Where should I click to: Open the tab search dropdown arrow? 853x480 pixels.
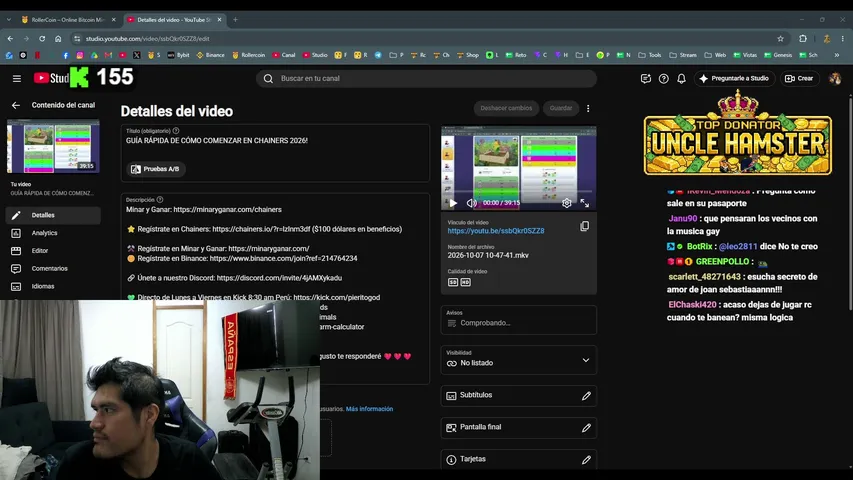pos(9,20)
